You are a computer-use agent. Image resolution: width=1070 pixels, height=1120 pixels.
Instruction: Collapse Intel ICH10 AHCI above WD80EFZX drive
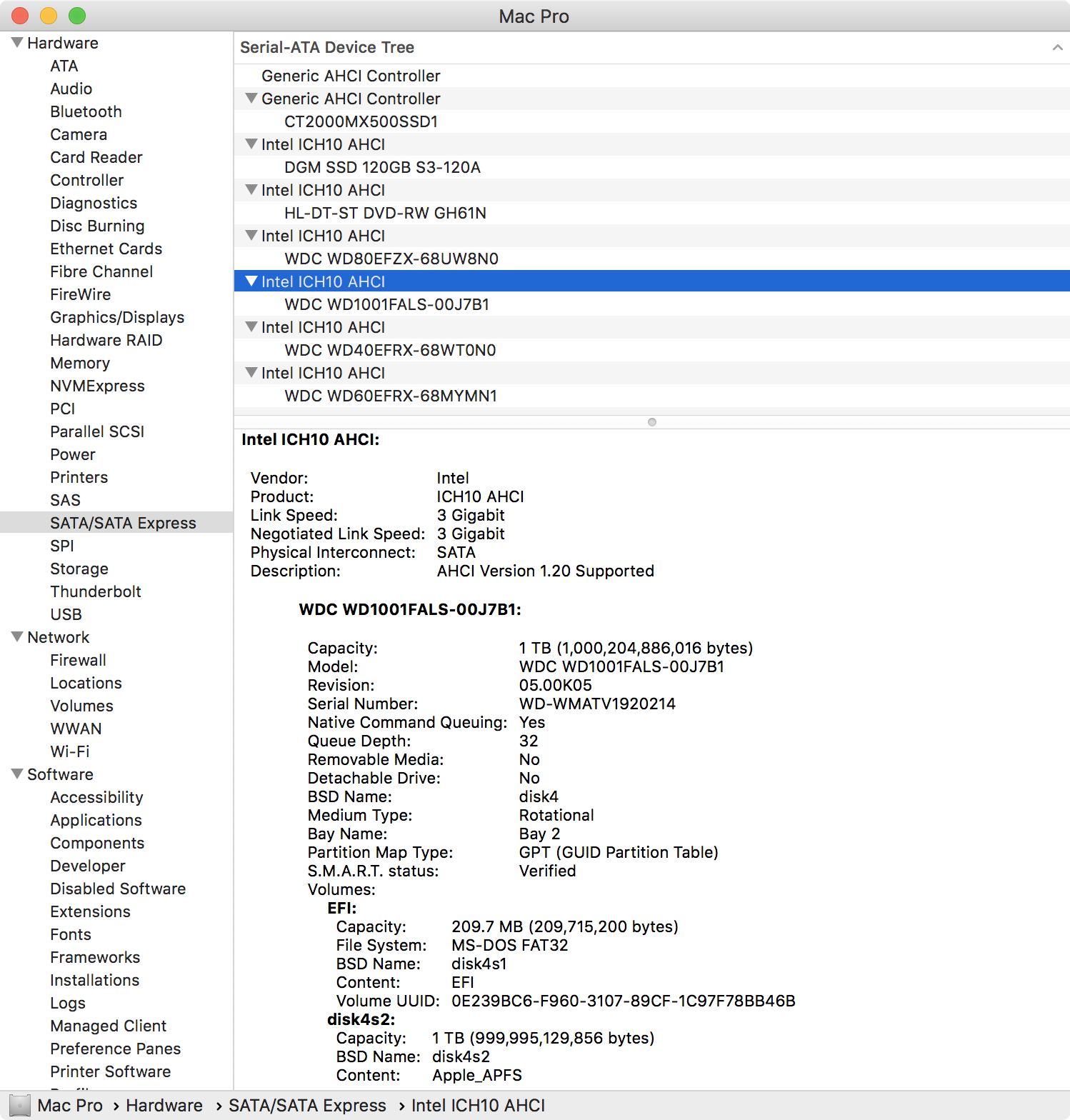pos(251,236)
